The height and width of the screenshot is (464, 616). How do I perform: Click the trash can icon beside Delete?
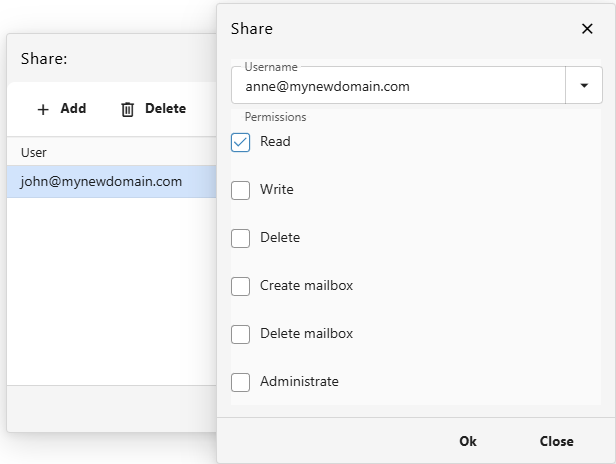[127, 109]
